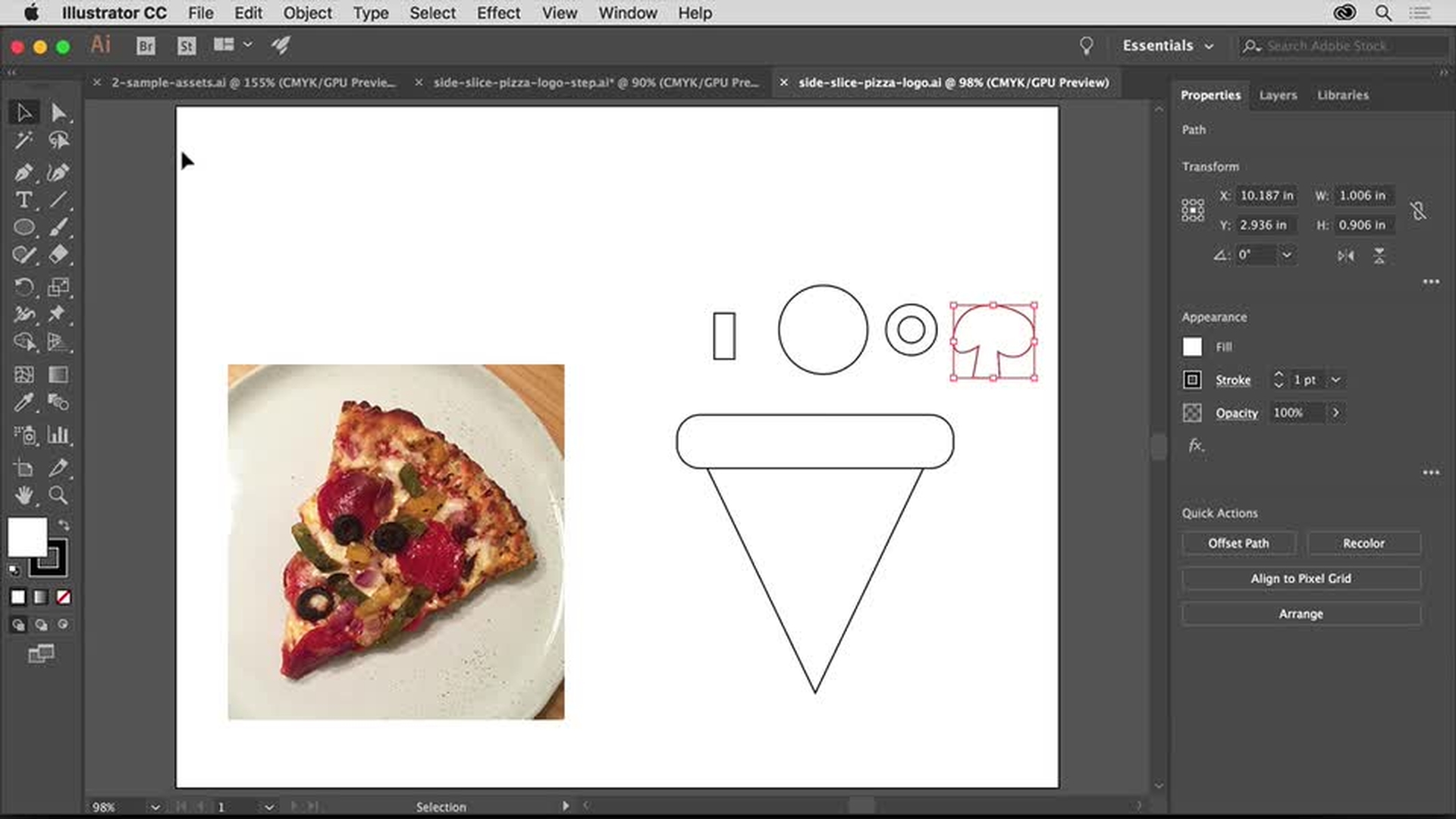Select the Pen tool
Image resolution: width=1456 pixels, height=819 pixels.
click(x=23, y=171)
